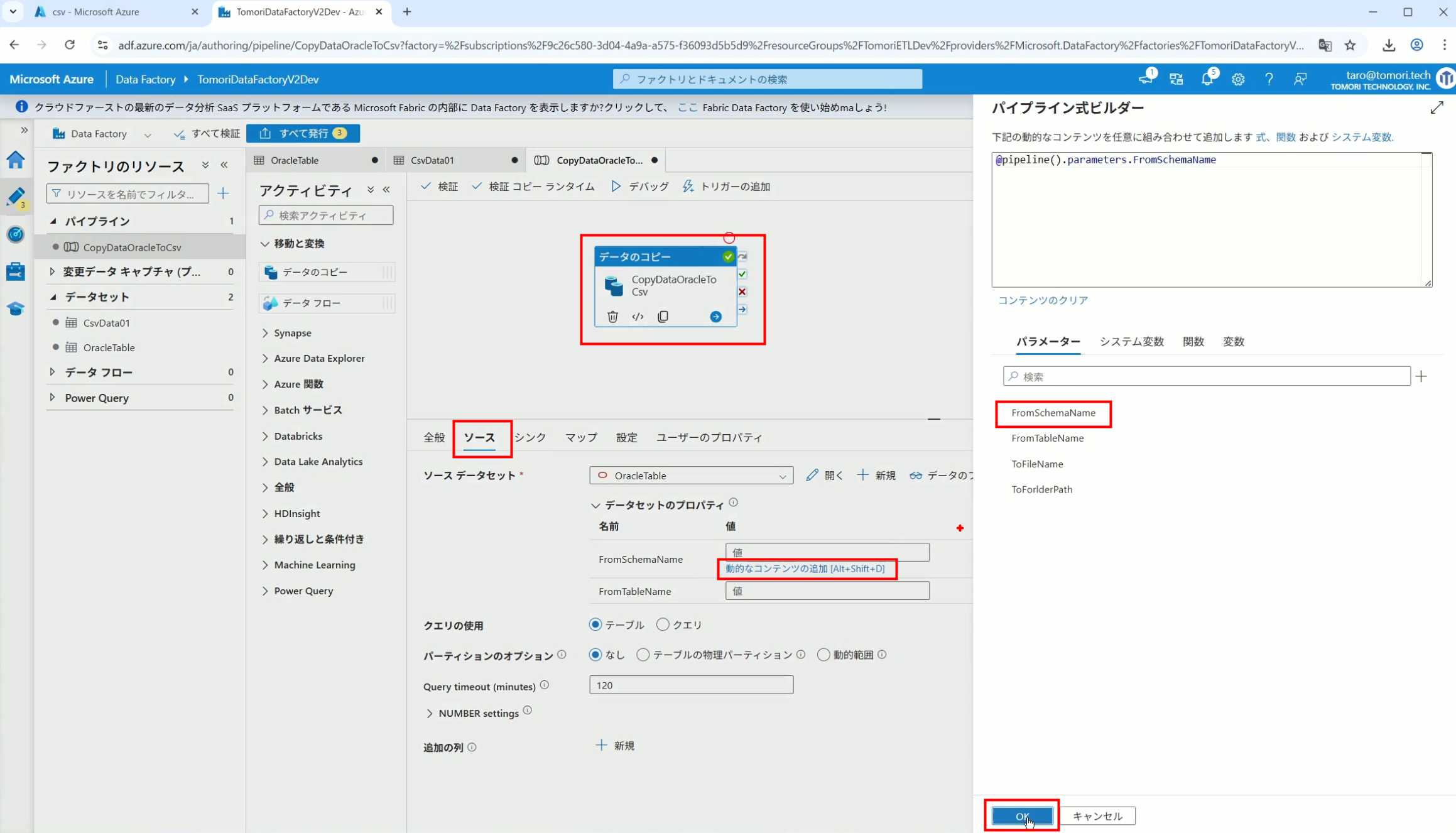Click the notifications bell icon
The image size is (1456, 833).
(1207, 79)
